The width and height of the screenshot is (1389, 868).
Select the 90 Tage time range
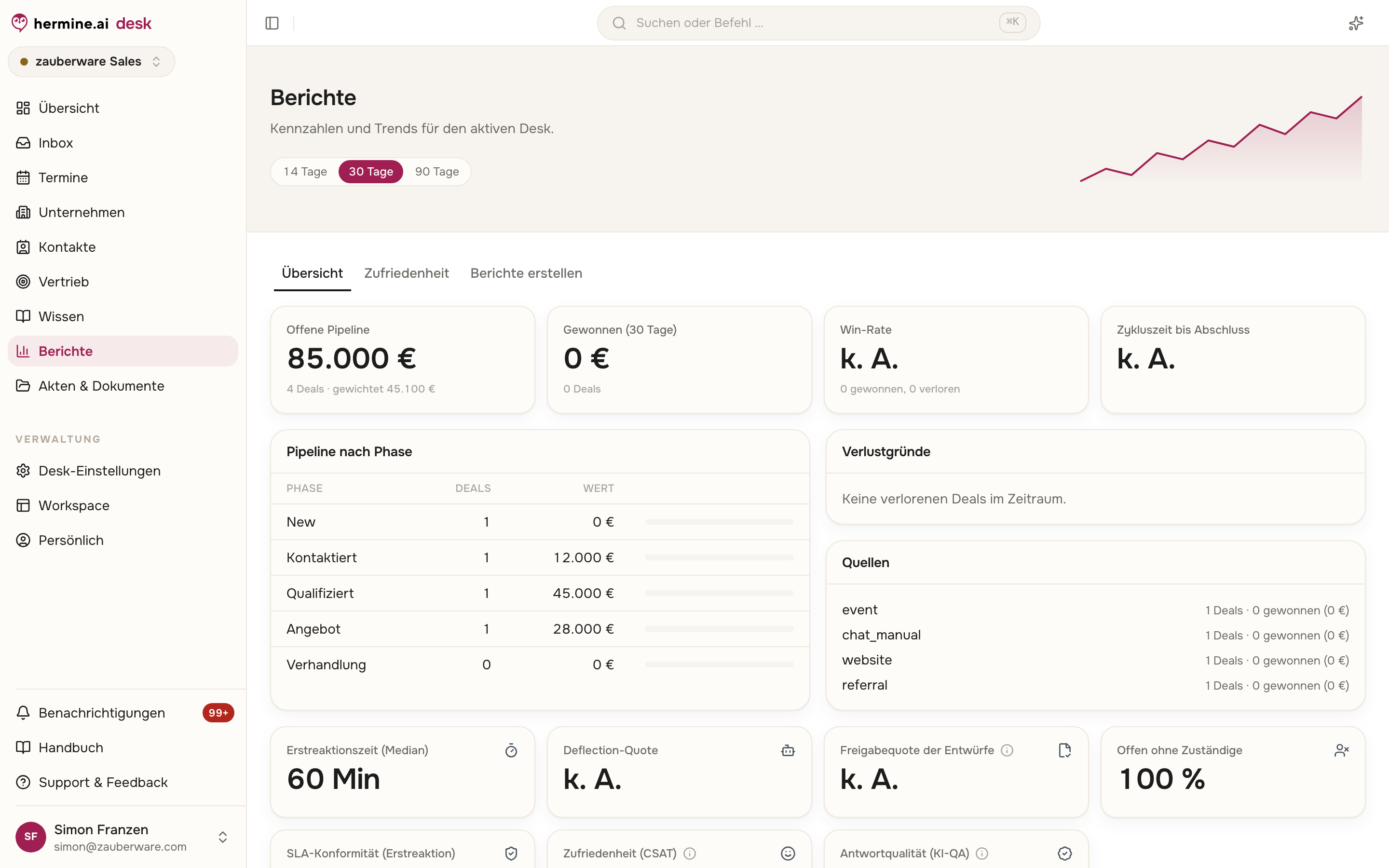(x=437, y=172)
